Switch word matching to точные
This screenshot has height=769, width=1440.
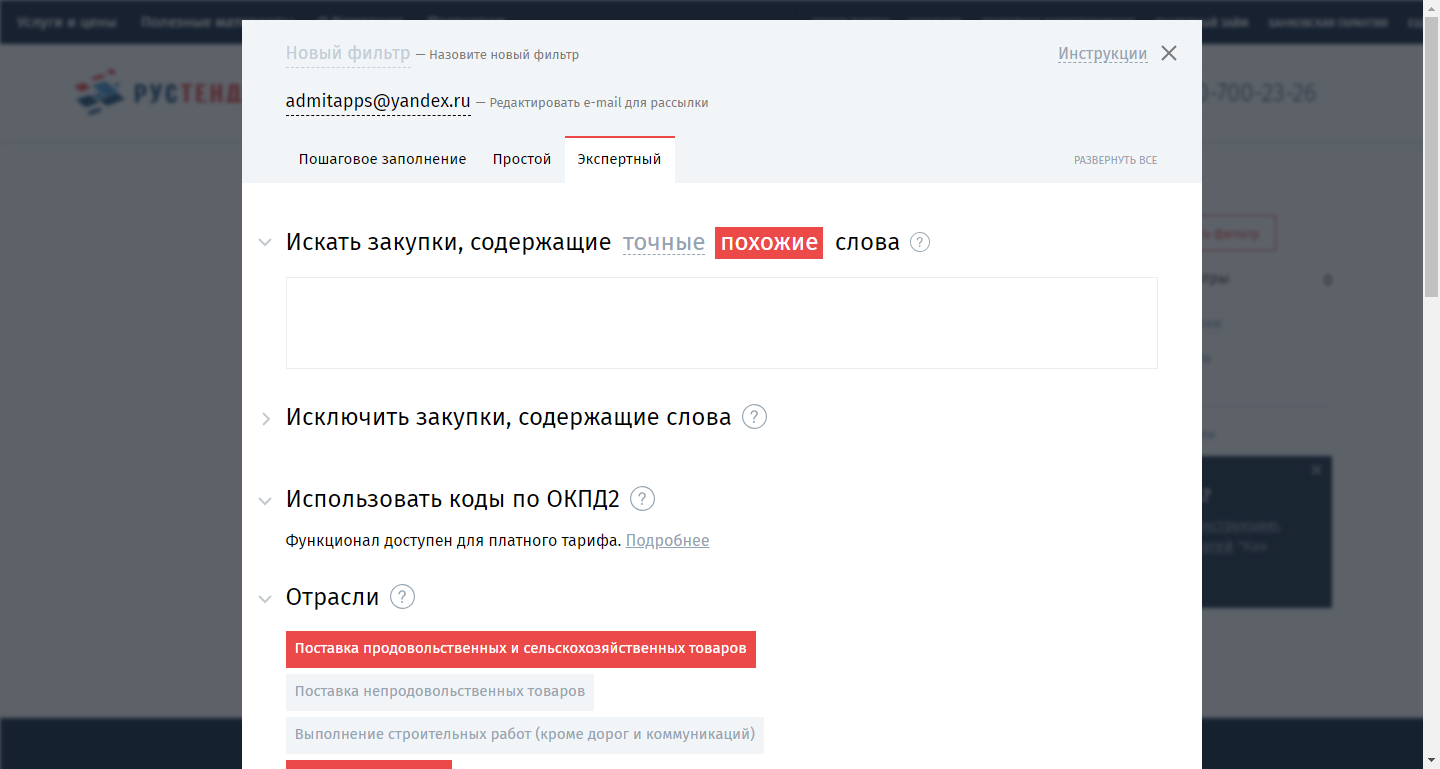tap(663, 242)
